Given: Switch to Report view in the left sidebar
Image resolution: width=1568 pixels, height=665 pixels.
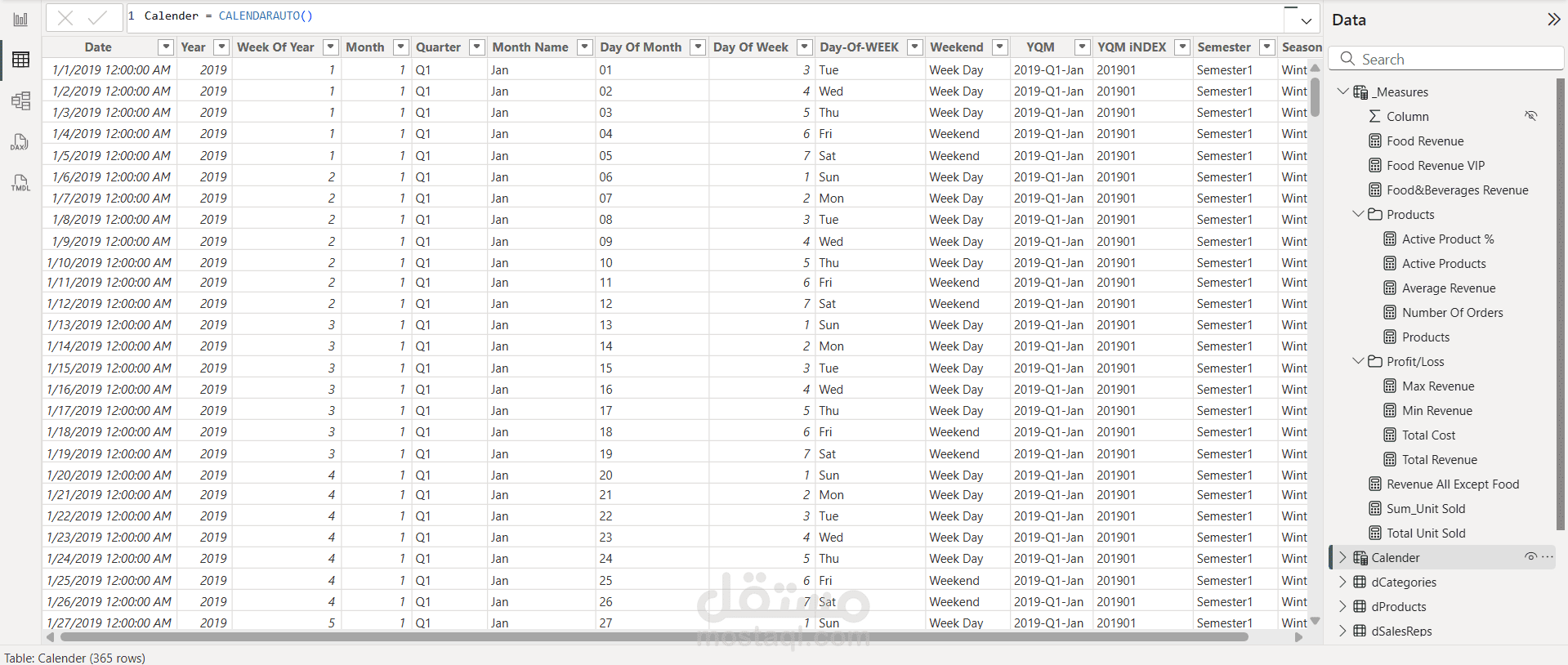Looking at the screenshot, I should coord(20,20).
